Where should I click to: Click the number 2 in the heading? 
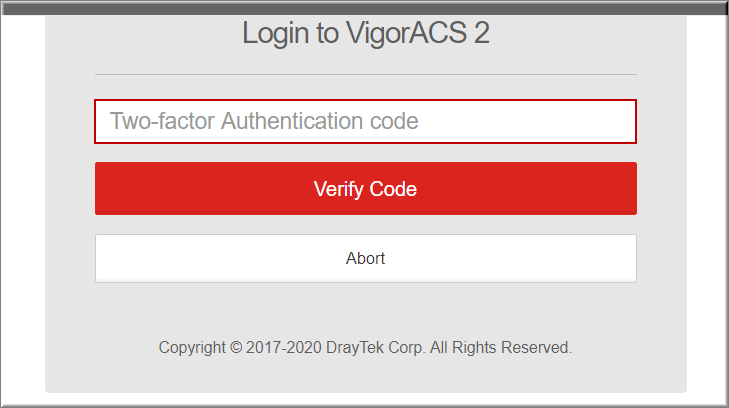[482, 33]
